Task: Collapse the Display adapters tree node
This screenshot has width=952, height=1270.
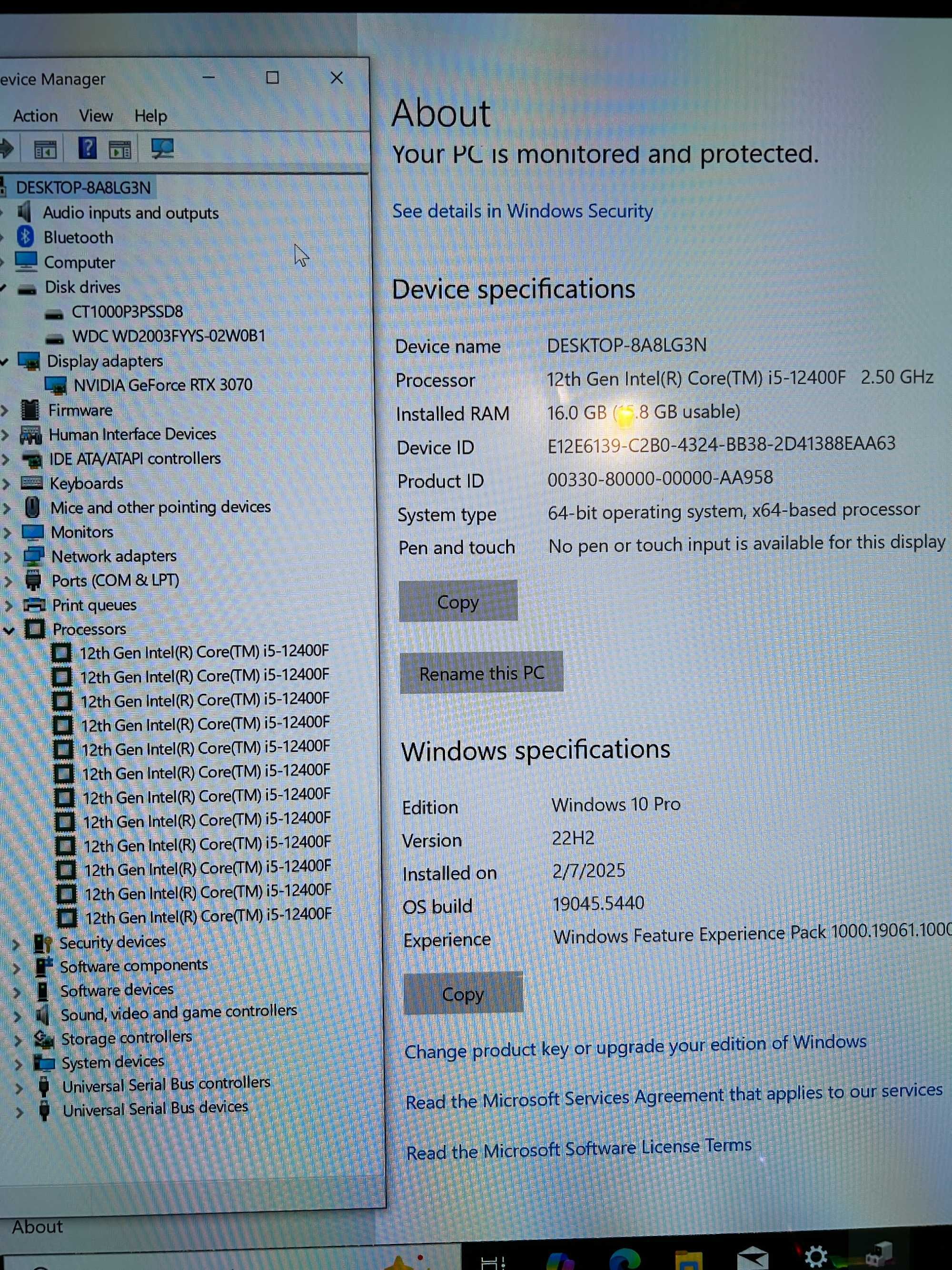Action: coord(5,362)
